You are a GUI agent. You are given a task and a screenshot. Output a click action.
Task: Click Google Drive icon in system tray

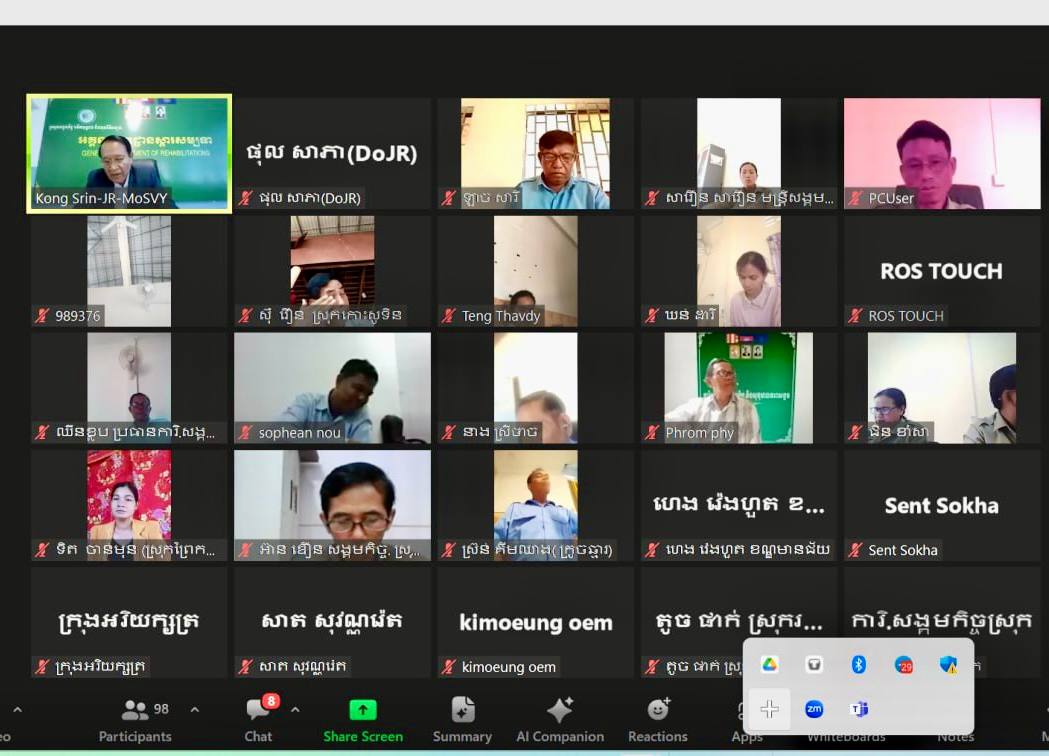(x=769, y=665)
